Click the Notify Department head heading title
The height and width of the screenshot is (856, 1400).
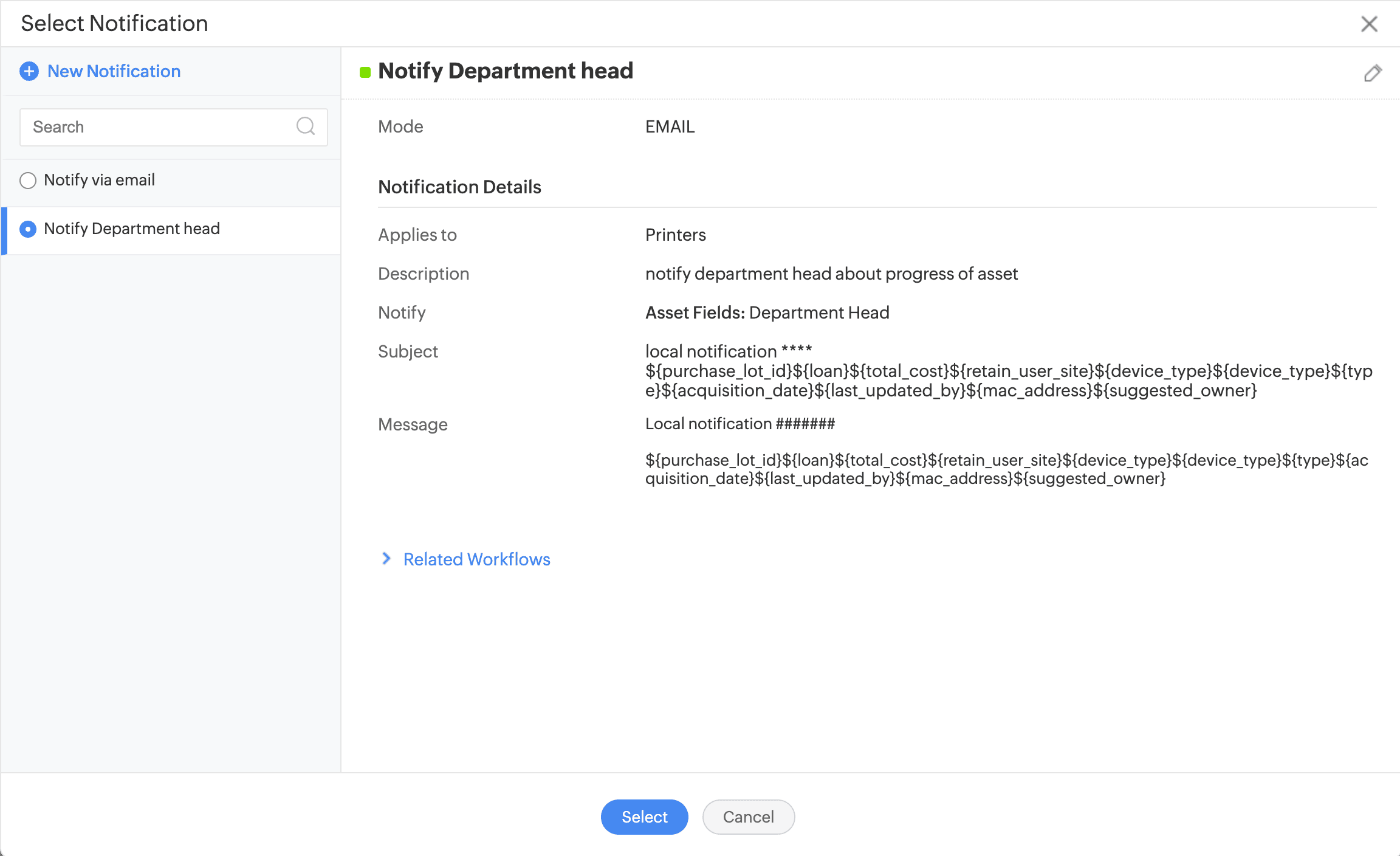coord(505,71)
